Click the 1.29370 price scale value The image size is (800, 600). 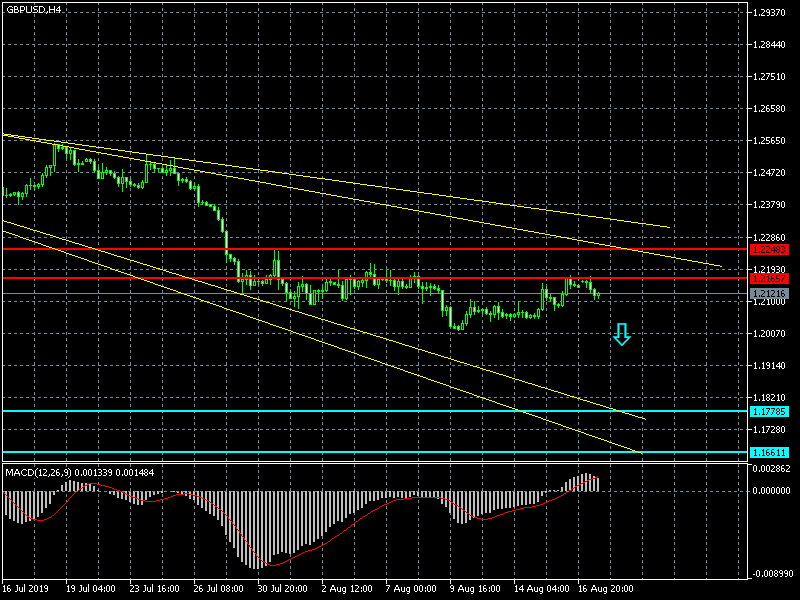point(774,13)
